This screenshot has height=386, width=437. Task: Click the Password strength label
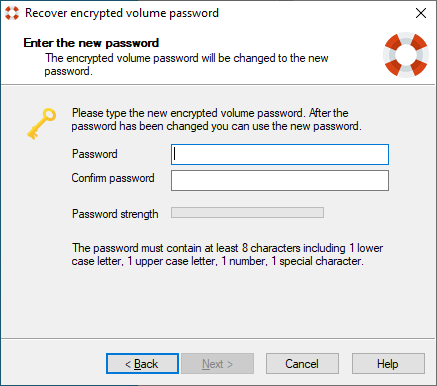[x=115, y=214]
